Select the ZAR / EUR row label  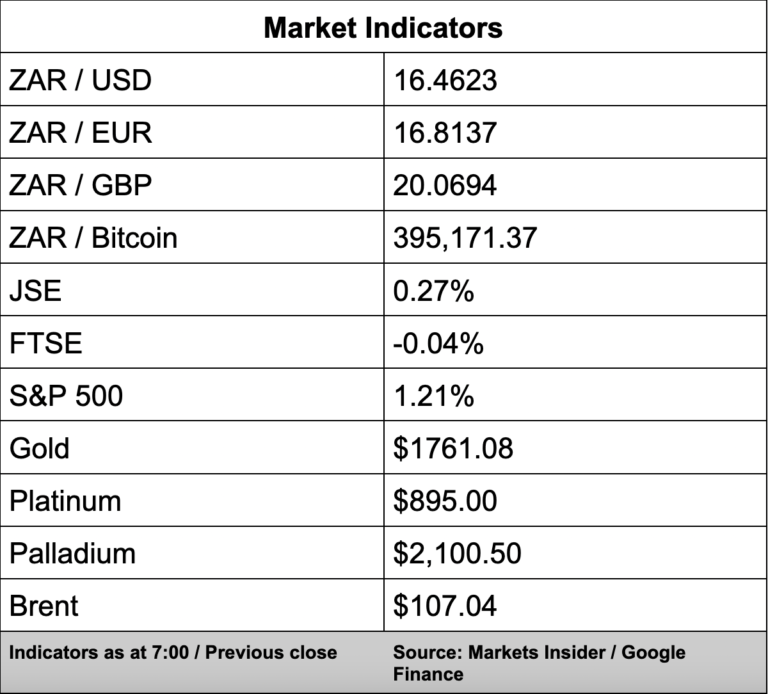click(80, 133)
